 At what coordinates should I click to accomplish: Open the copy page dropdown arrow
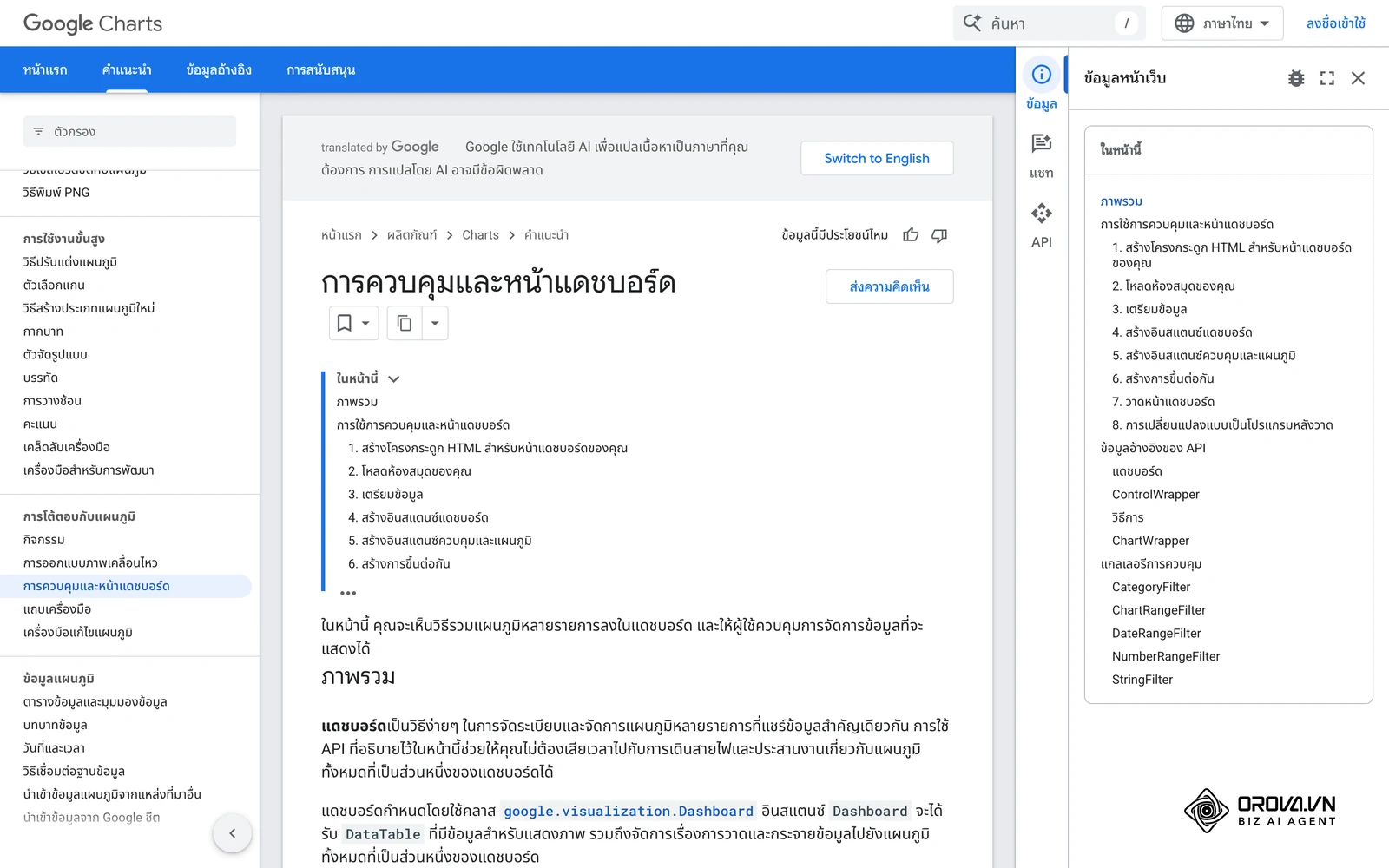click(435, 323)
